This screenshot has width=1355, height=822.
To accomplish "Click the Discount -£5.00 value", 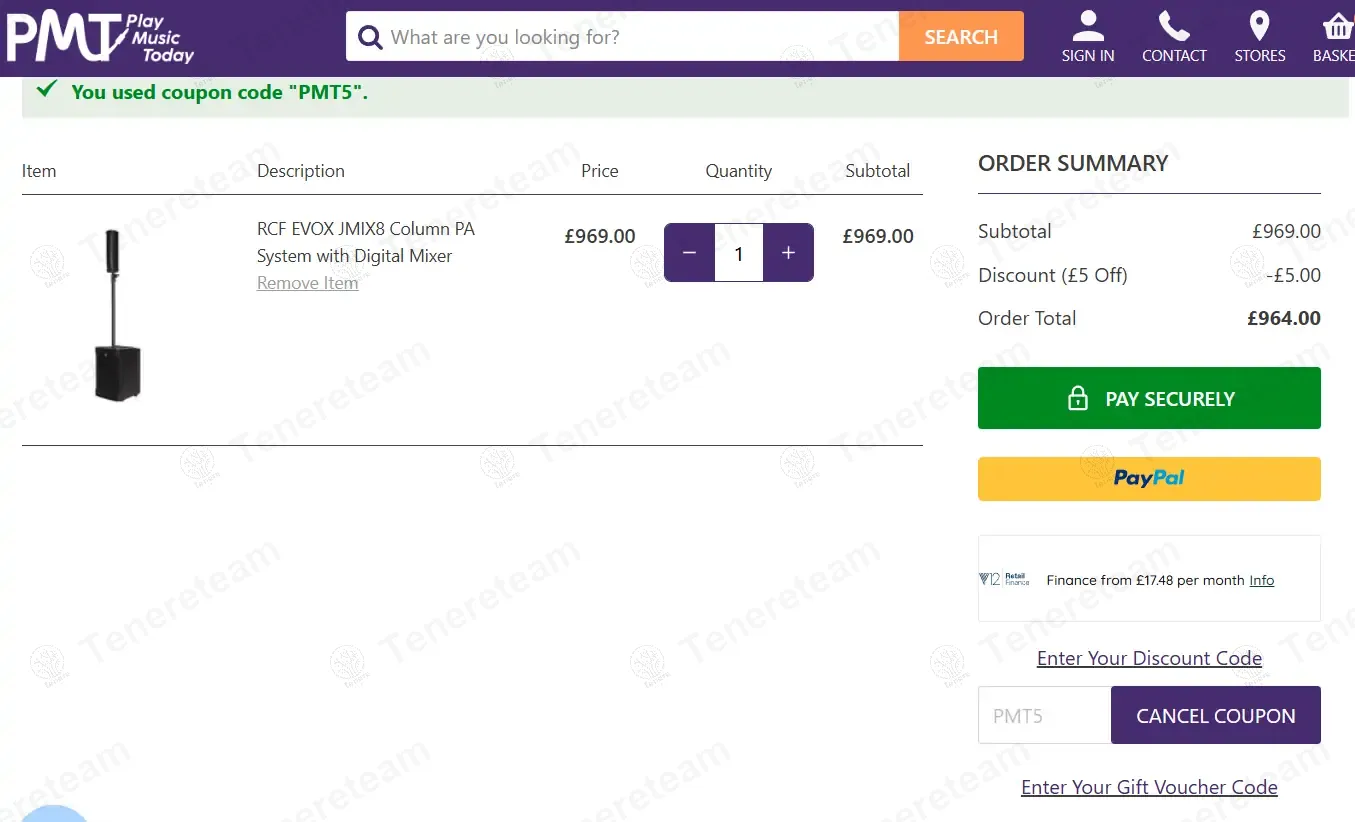I will 1293,275.
